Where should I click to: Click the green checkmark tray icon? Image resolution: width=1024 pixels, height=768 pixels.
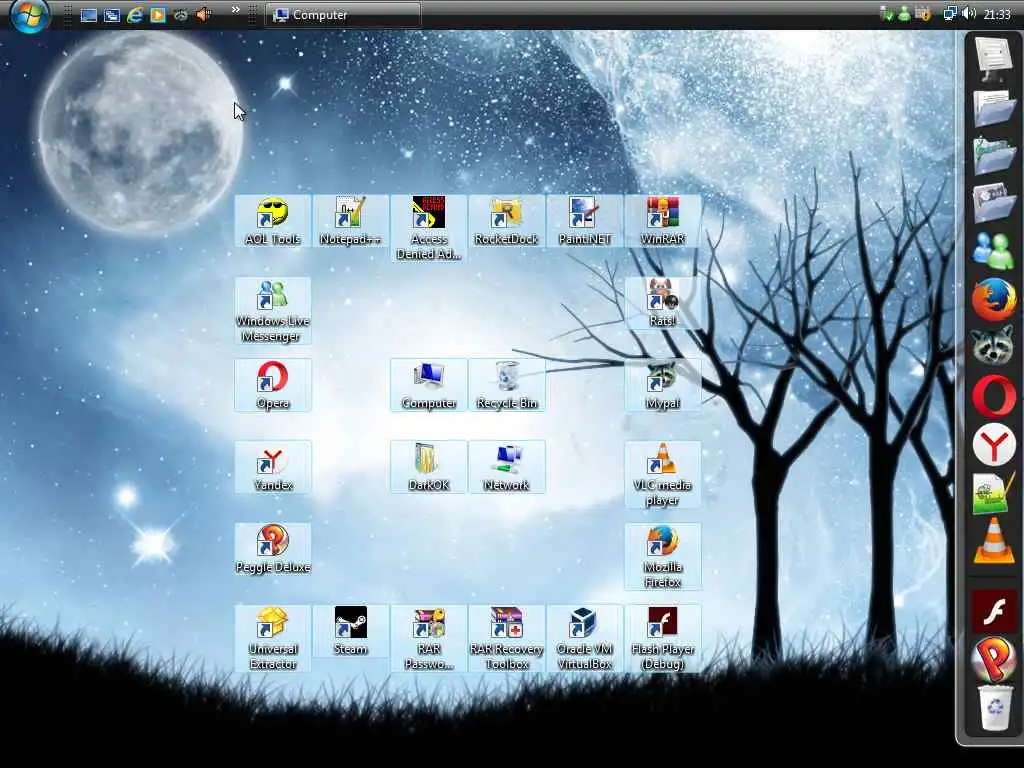click(887, 14)
